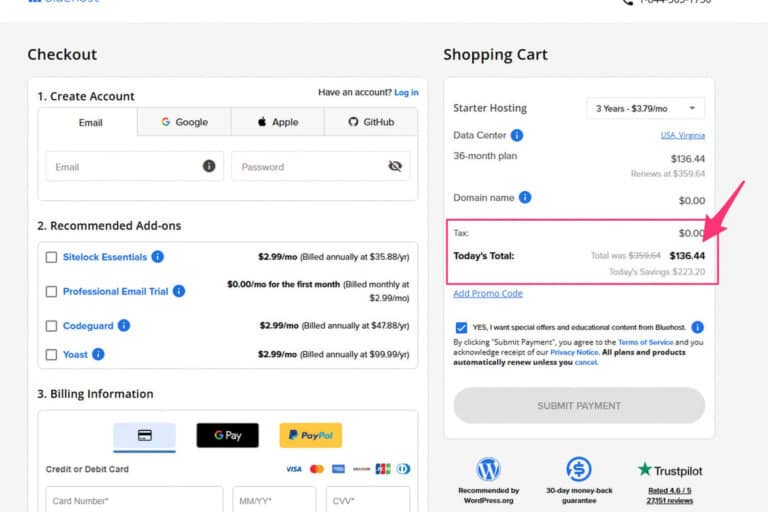Uncheck the Bluehost special offers checkbox
The height and width of the screenshot is (512, 768).
coord(461,327)
